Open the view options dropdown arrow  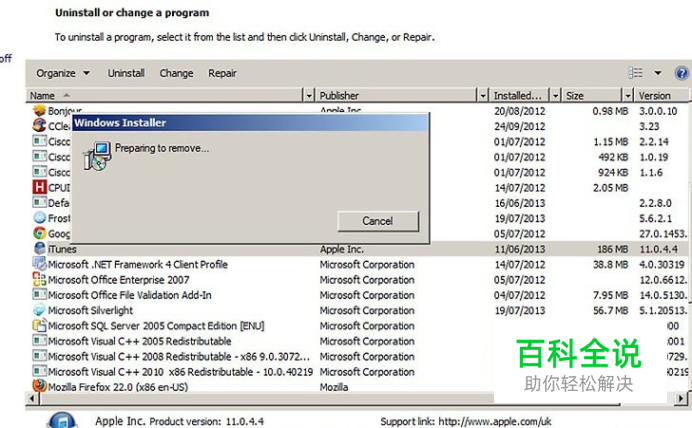[658, 73]
